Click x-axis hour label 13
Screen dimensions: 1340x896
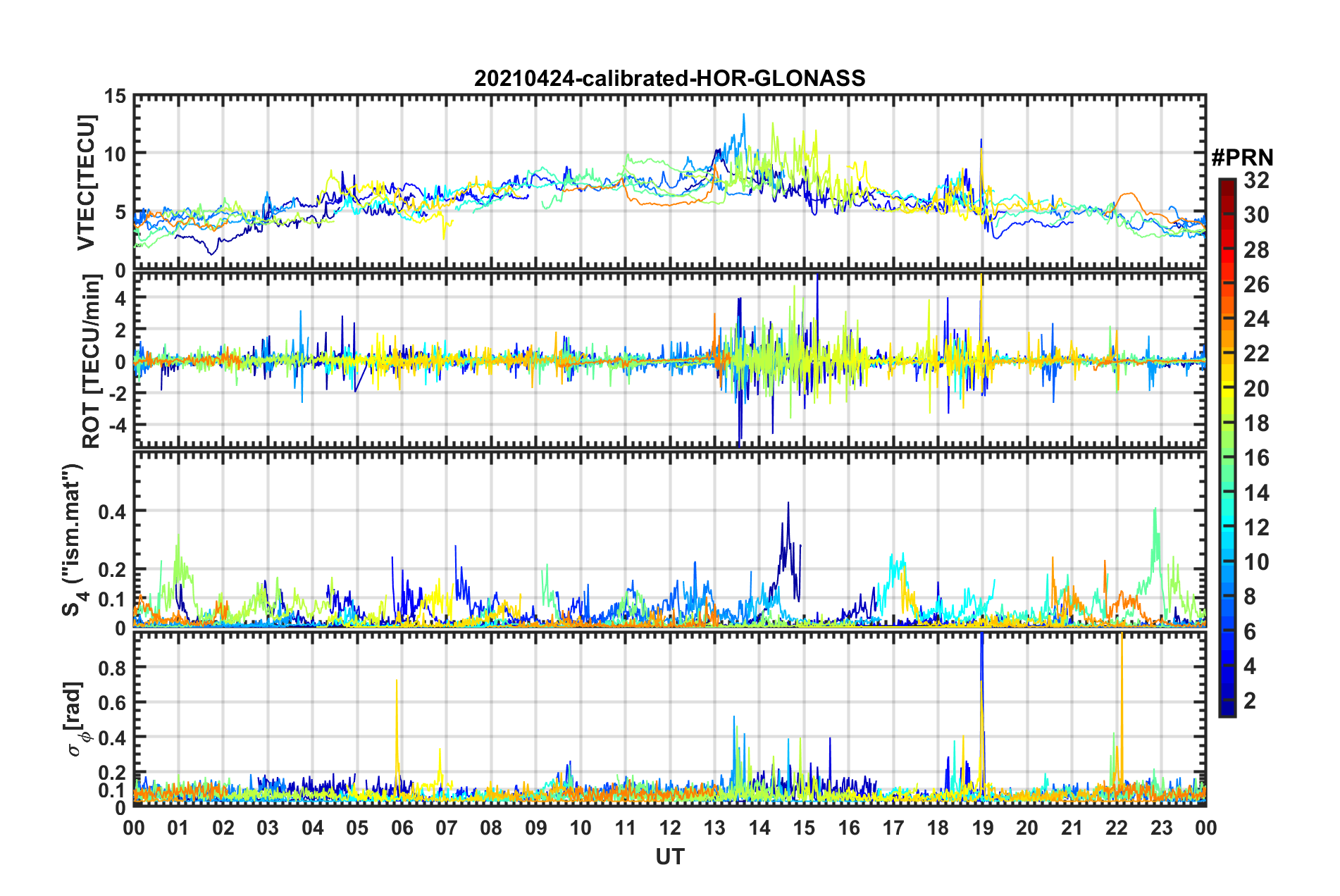[714, 828]
